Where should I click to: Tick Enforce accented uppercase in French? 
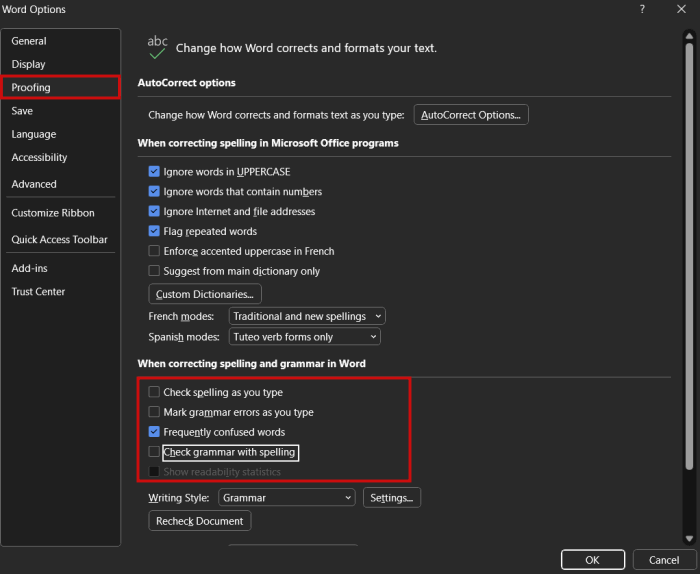[154, 252]
